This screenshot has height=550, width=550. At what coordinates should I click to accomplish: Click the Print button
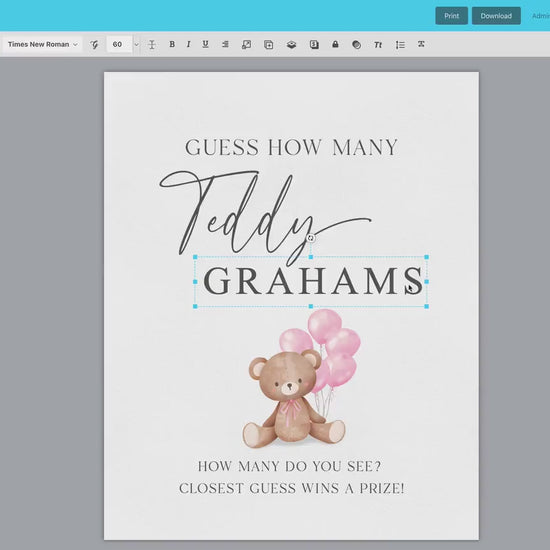pos(451,16)
